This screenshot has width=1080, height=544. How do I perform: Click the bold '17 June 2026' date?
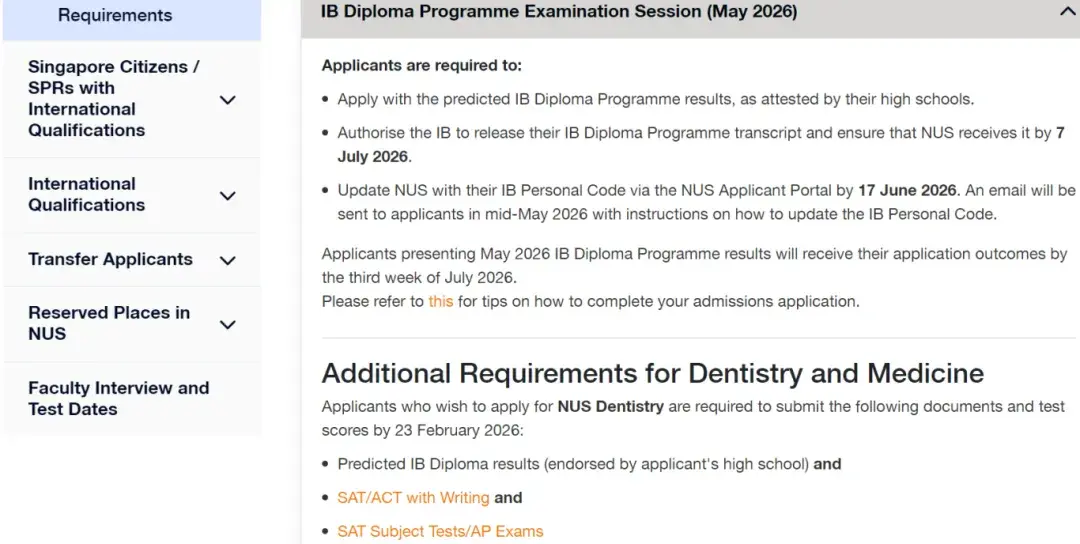(x=907, y=190)
